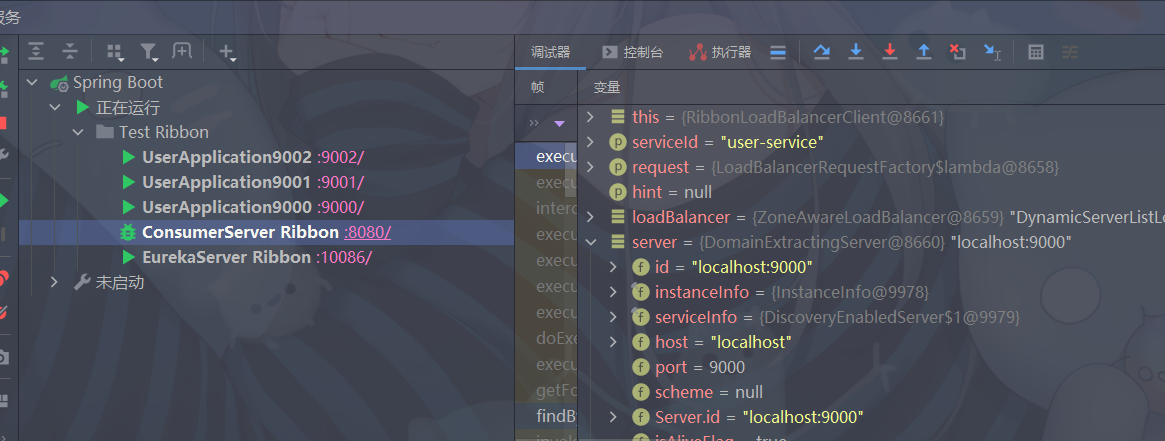
Task: Click the red Force Step Into icon
Action: click(x=889, y=52)
